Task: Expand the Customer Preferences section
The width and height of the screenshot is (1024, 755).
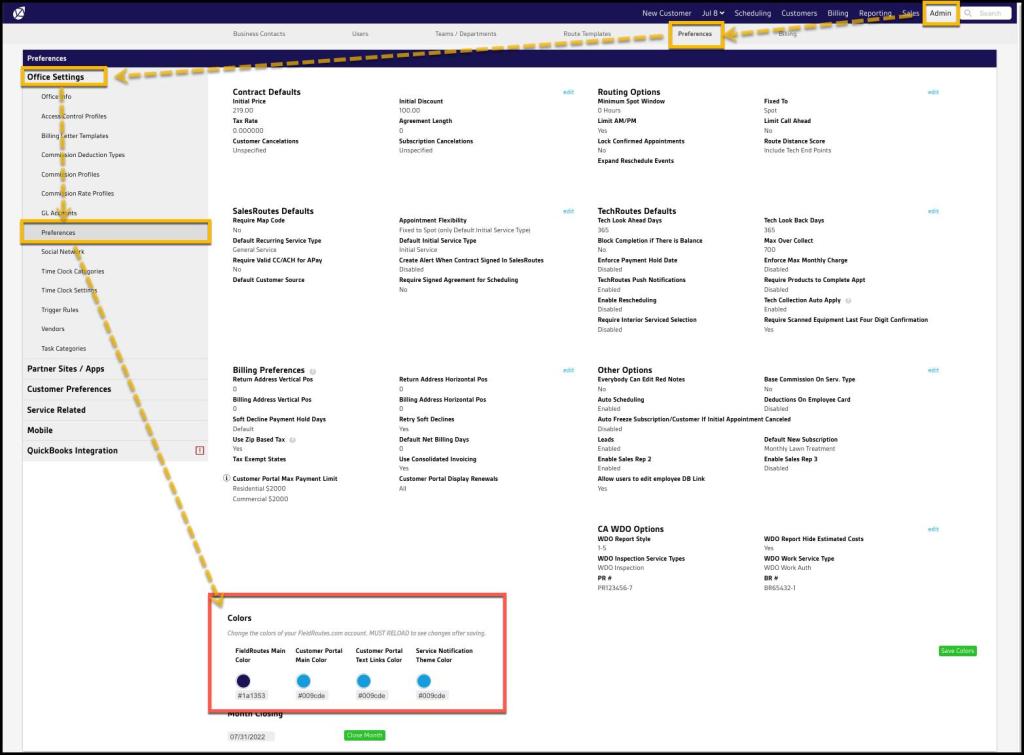Action: pos(69,389)
